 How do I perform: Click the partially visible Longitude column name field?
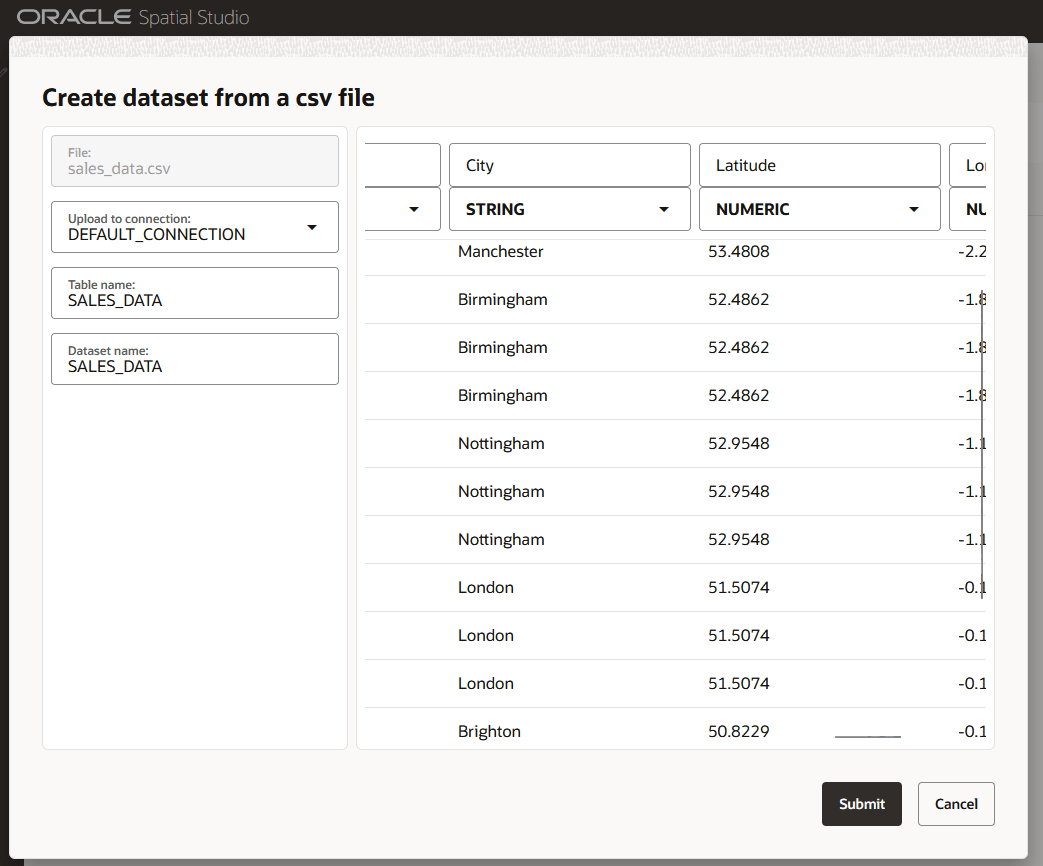tap(968, 165)
